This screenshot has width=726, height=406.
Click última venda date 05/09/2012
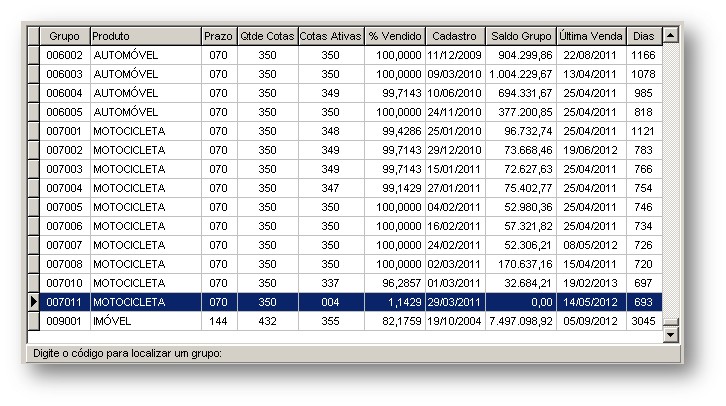click(591, 321)
